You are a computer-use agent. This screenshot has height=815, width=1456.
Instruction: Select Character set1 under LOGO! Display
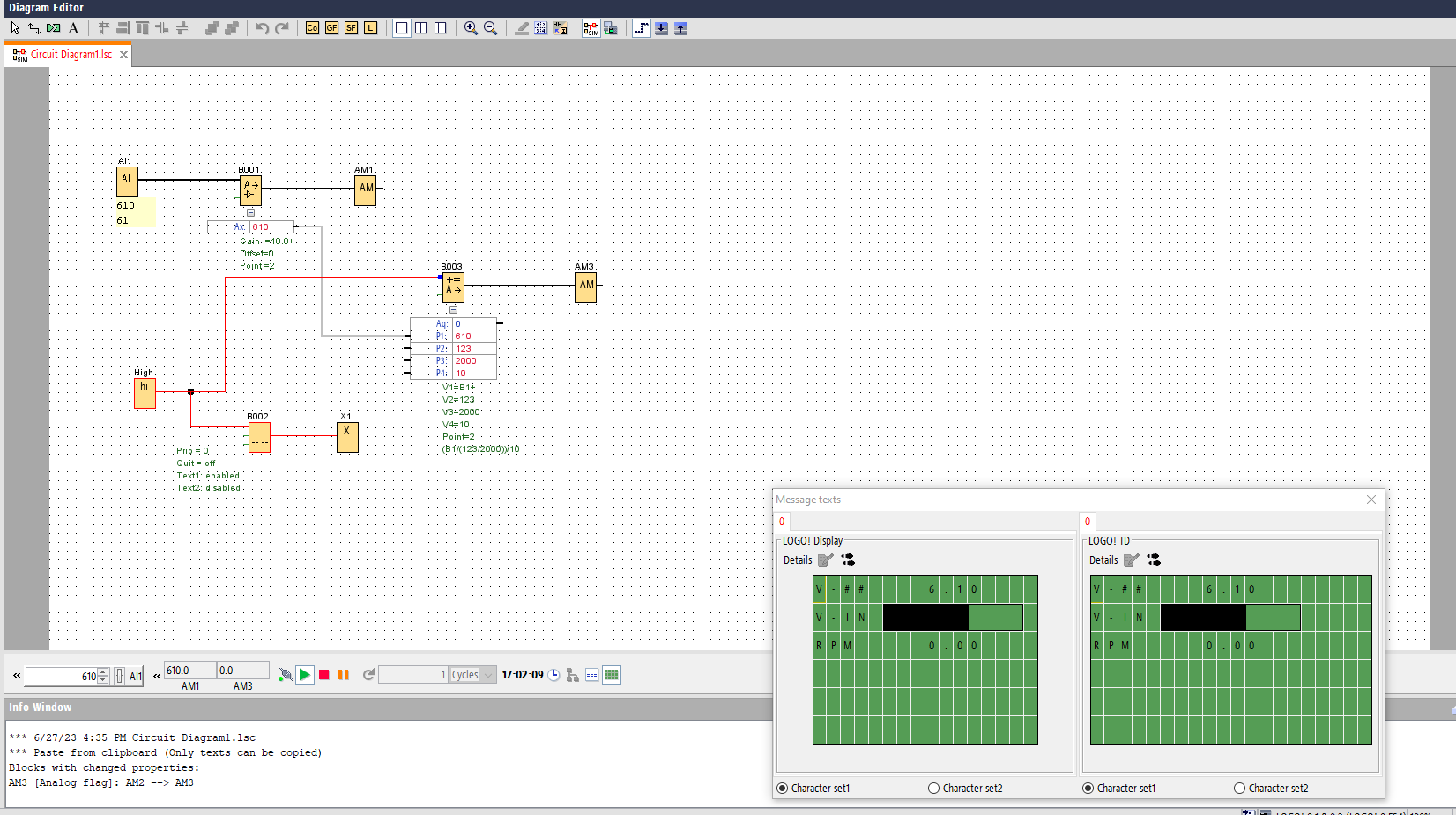(783, 789)
